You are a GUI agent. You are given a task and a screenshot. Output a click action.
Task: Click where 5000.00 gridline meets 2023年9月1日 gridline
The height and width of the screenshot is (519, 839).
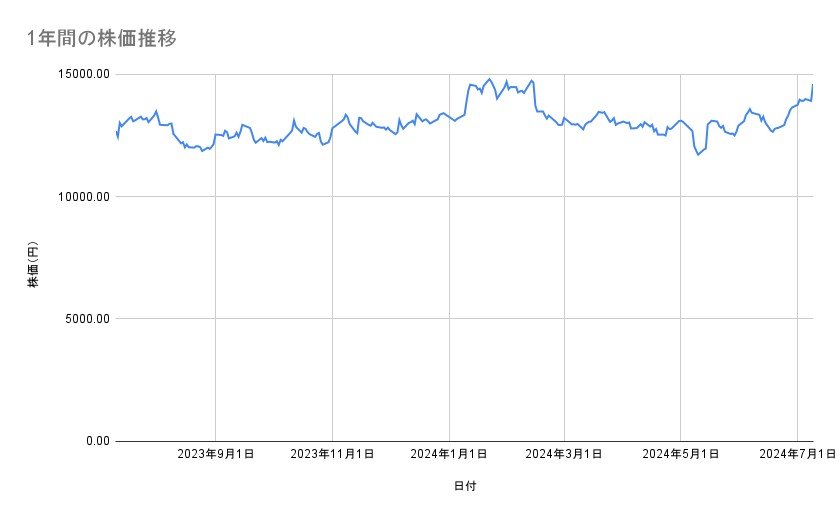pyautogui.click(x=216, y=319)
